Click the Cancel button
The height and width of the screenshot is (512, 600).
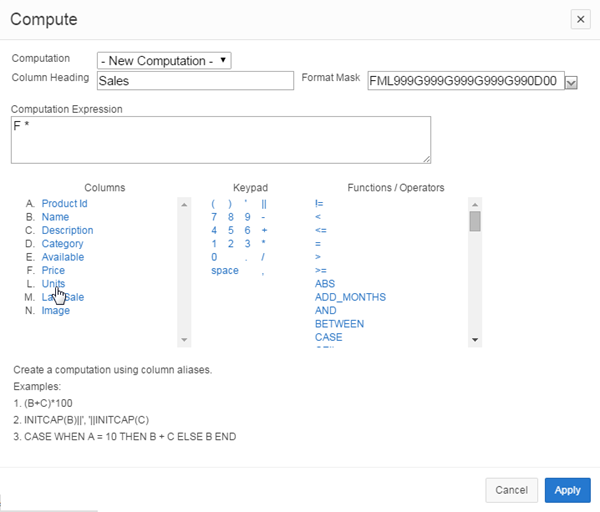pyautogui.click(x=511, y=490)
